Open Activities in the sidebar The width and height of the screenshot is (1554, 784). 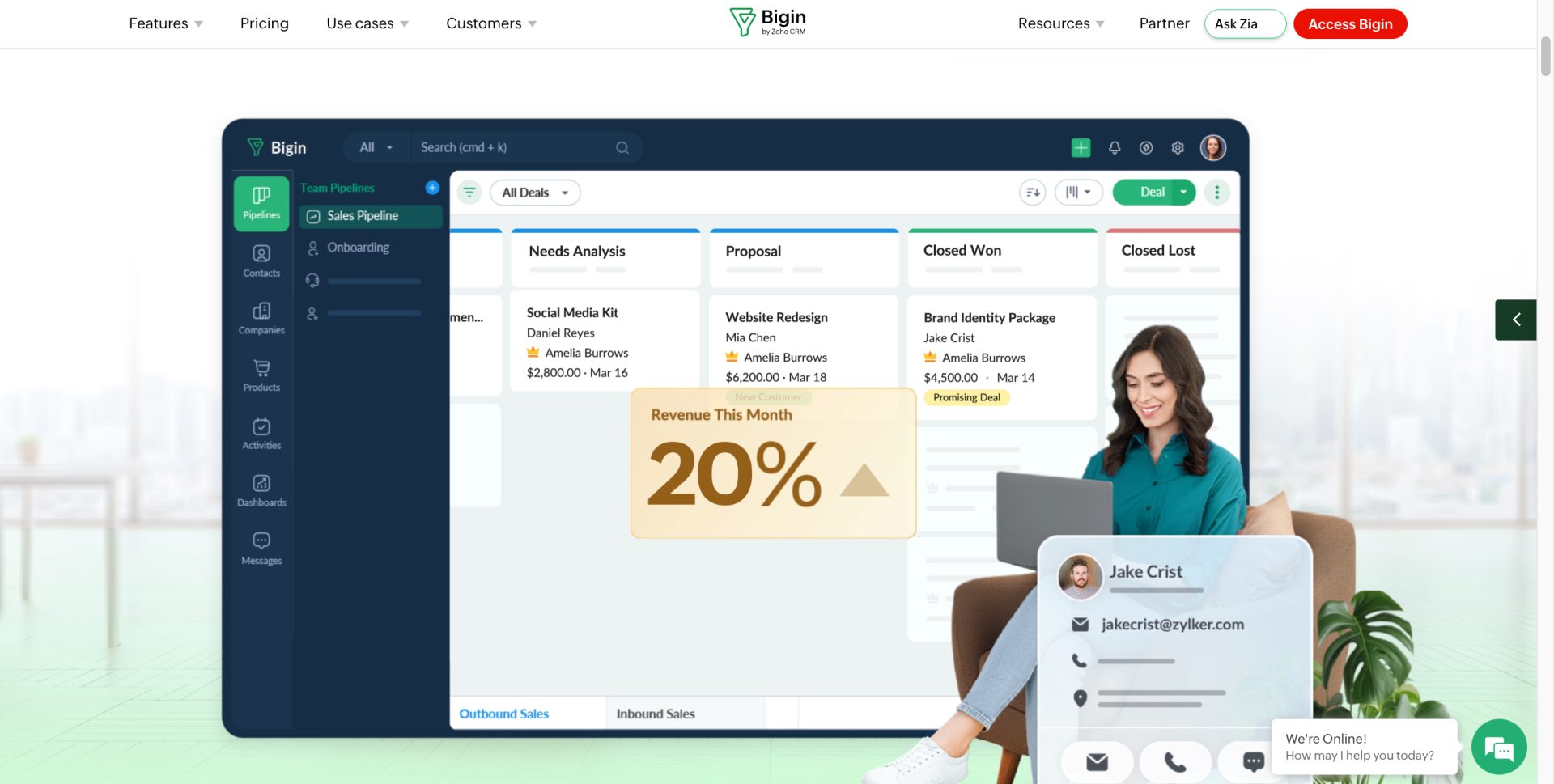261,434
